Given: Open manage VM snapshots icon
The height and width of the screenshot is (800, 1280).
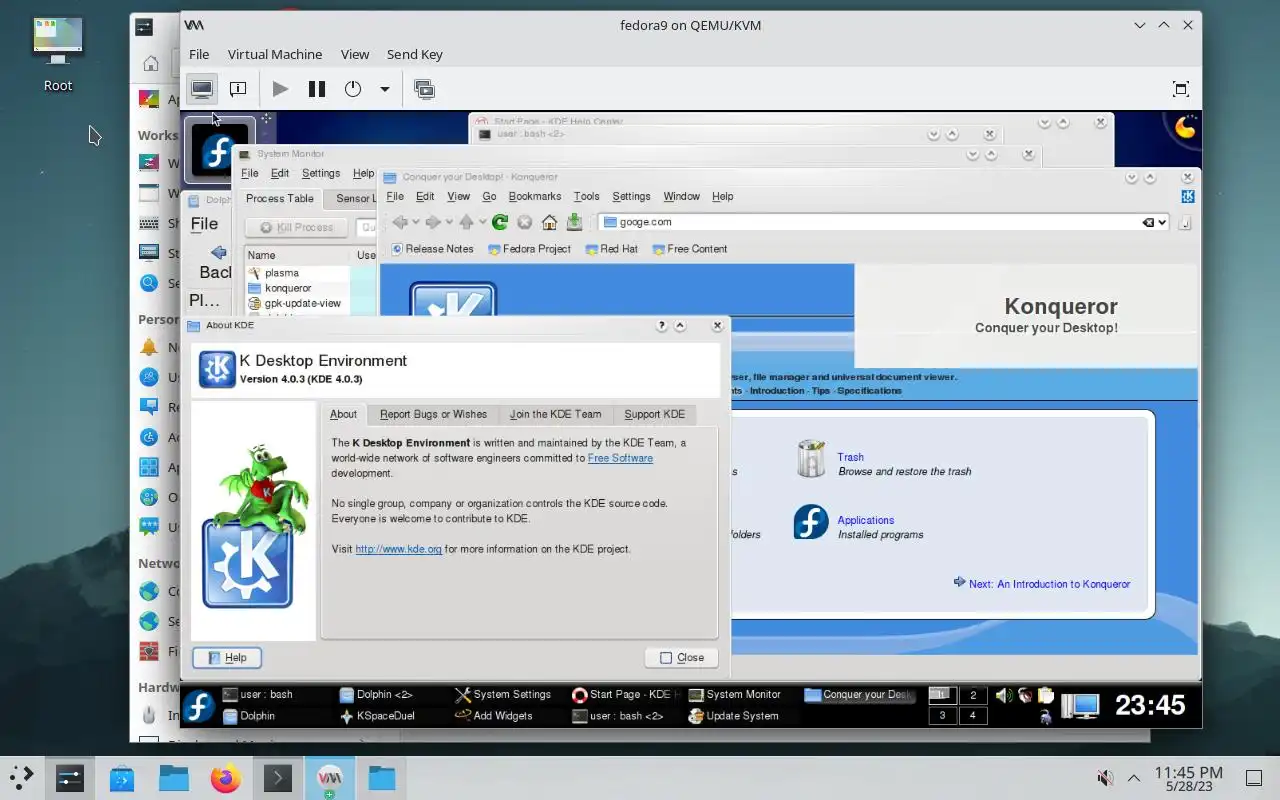Looking at the screenshot, I should (x=424, y=89).
